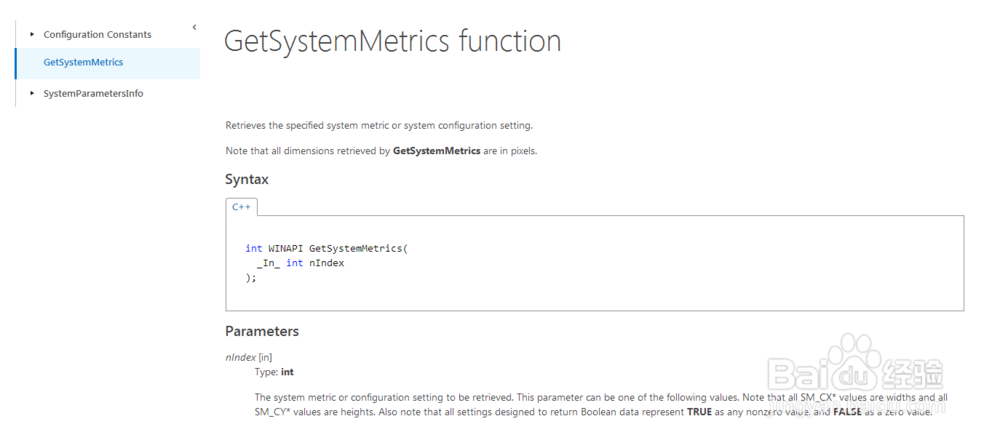Click the nIndex [in] parameter name
Screen dimensions: 1000x440
coord(249,358)
